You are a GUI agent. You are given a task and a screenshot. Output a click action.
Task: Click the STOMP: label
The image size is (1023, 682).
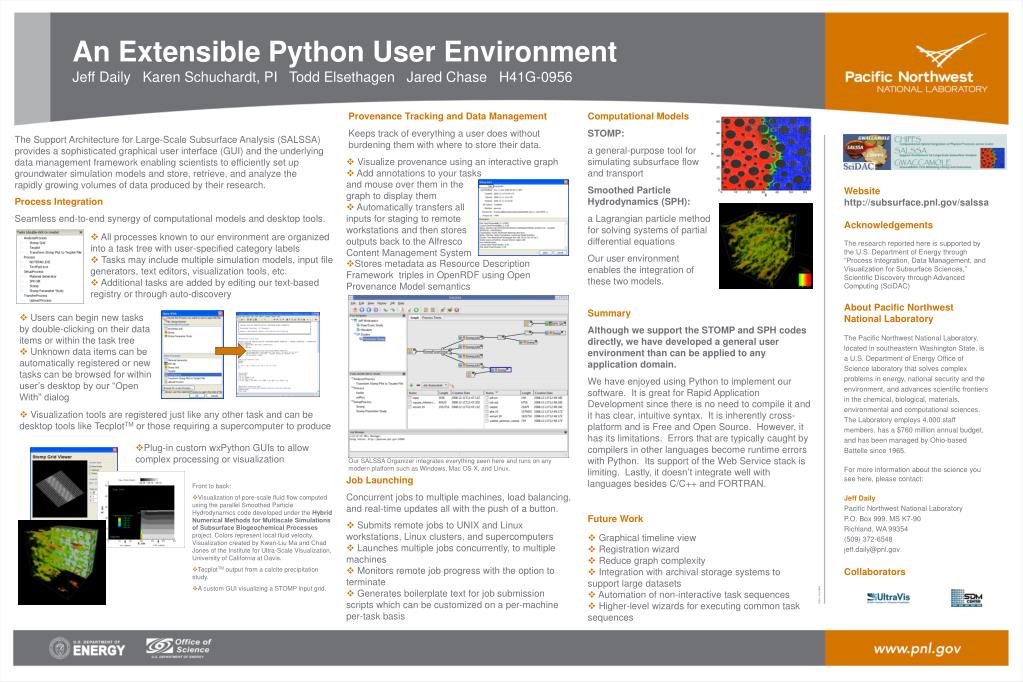[x=605, y=133]
